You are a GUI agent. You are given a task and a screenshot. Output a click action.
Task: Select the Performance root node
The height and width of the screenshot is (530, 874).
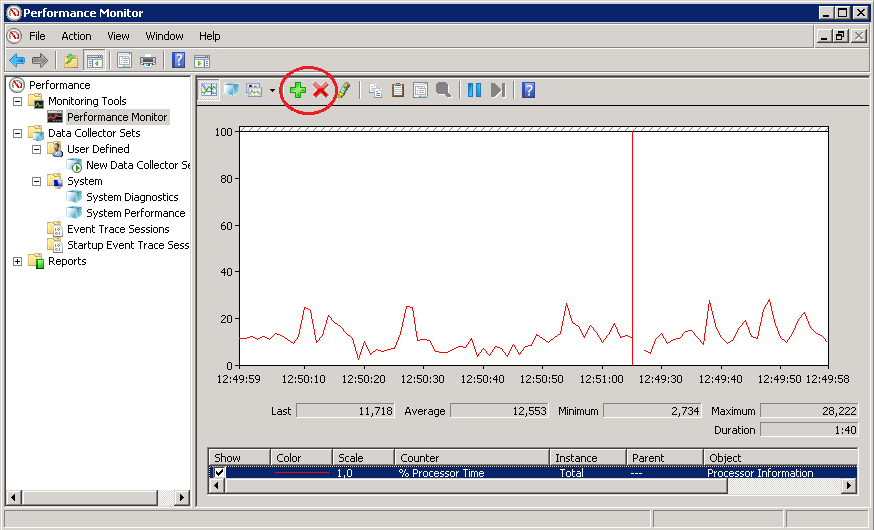tap(60, 85)
